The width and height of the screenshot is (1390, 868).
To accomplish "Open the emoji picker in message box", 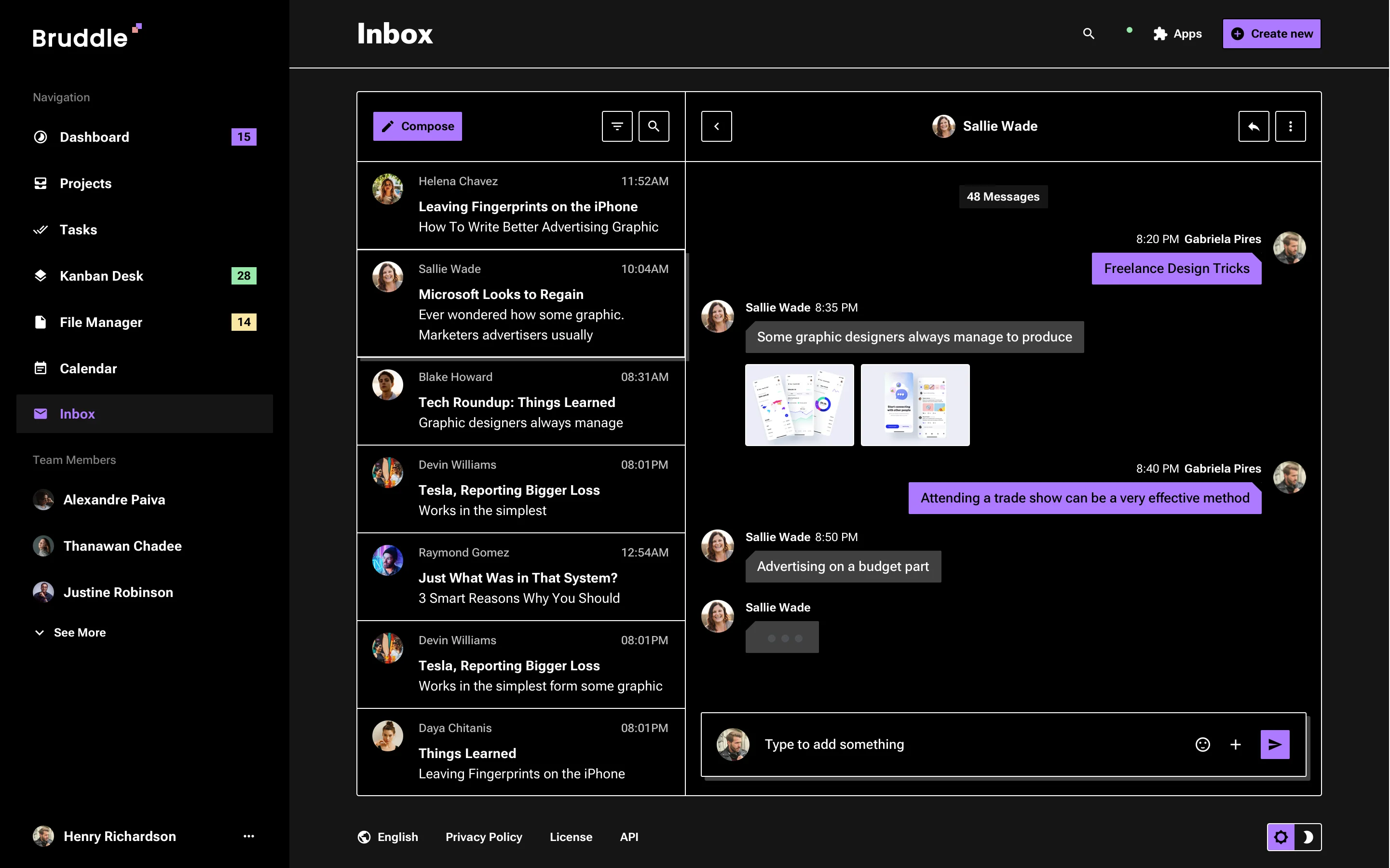I will (1203, 744).
